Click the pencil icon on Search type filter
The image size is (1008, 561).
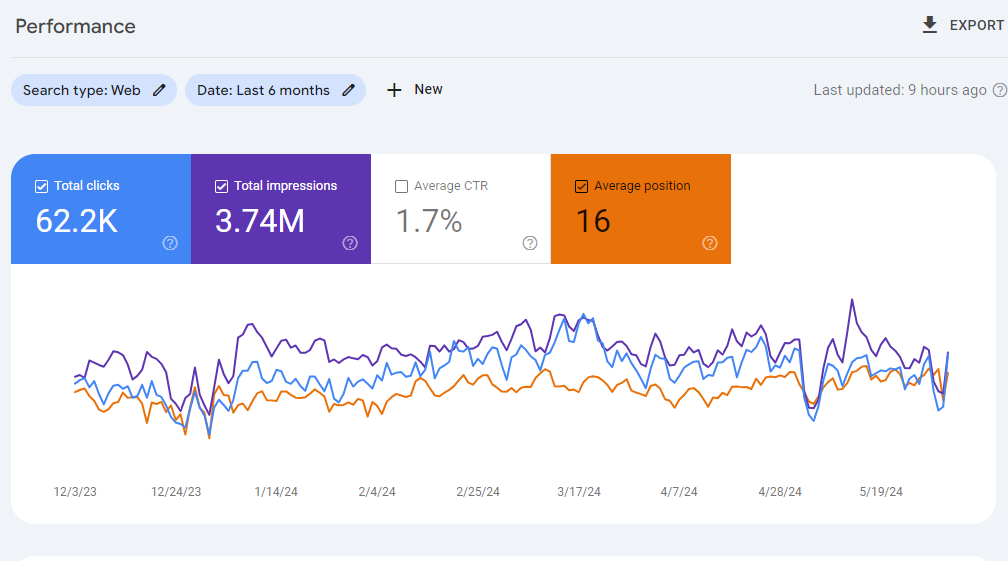coord(159,90)
